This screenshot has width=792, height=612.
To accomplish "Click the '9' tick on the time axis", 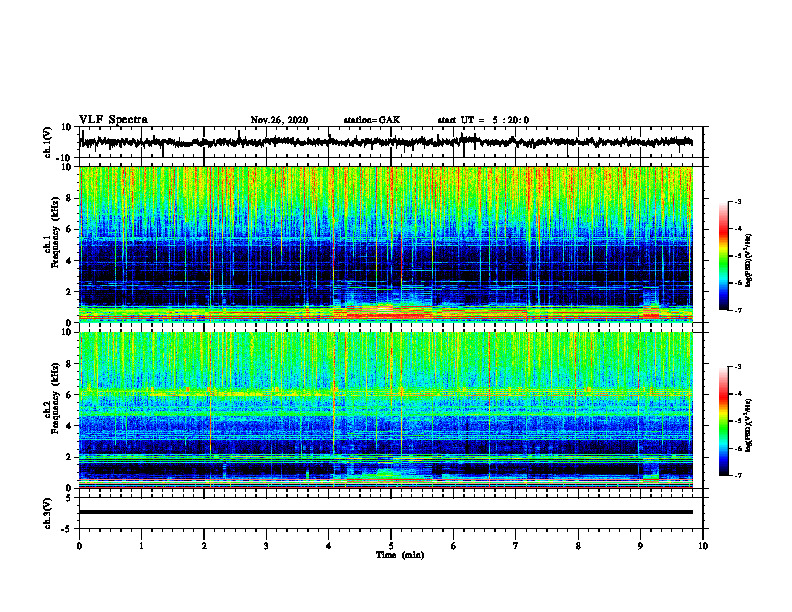I will coord(640,546).
